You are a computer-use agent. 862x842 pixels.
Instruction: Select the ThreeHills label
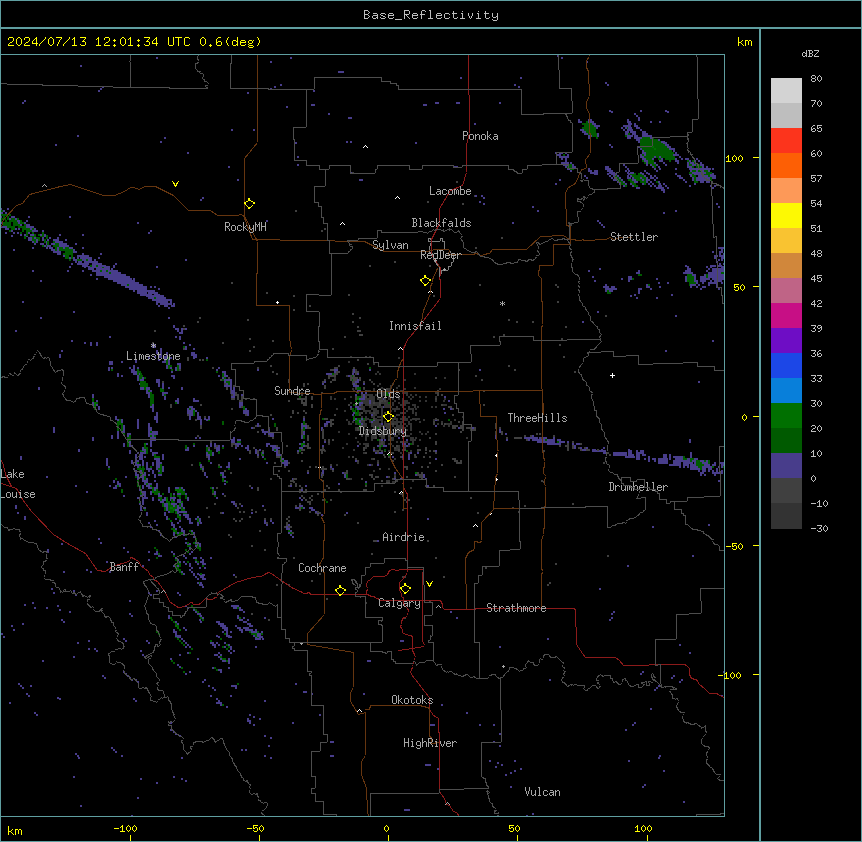pos(537,418)
